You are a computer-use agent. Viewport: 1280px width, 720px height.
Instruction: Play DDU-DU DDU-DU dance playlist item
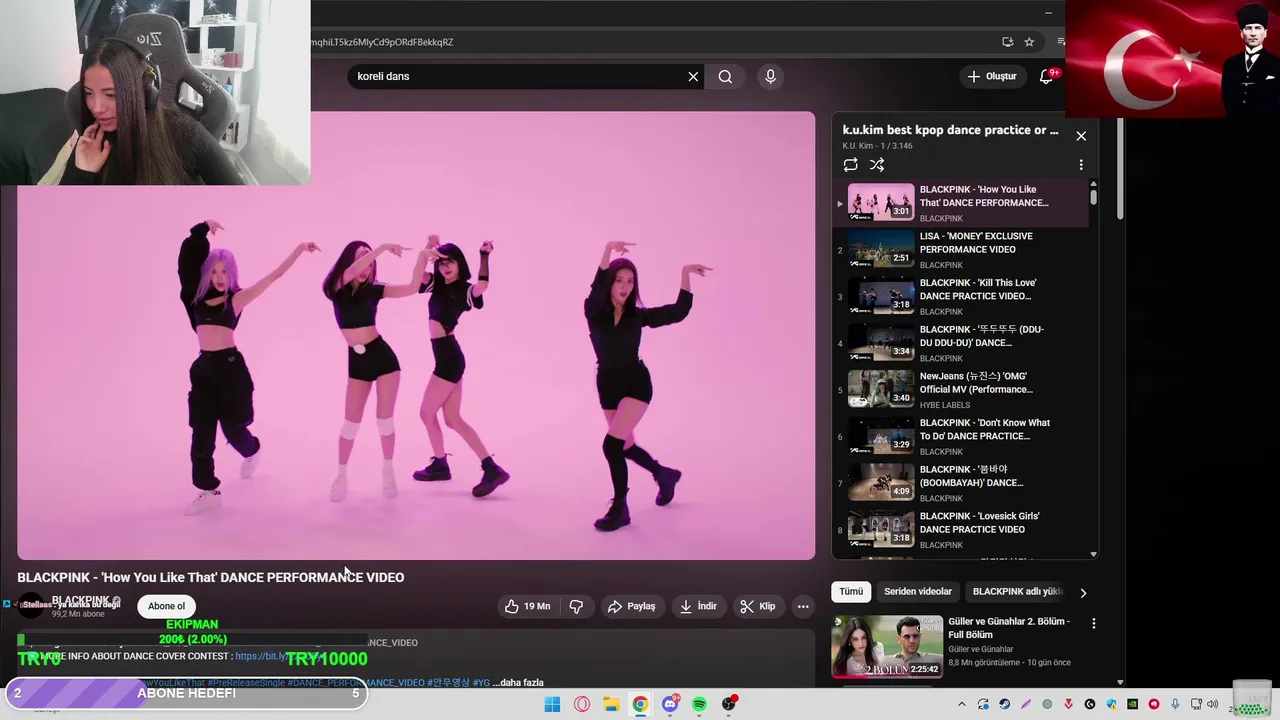960,344
